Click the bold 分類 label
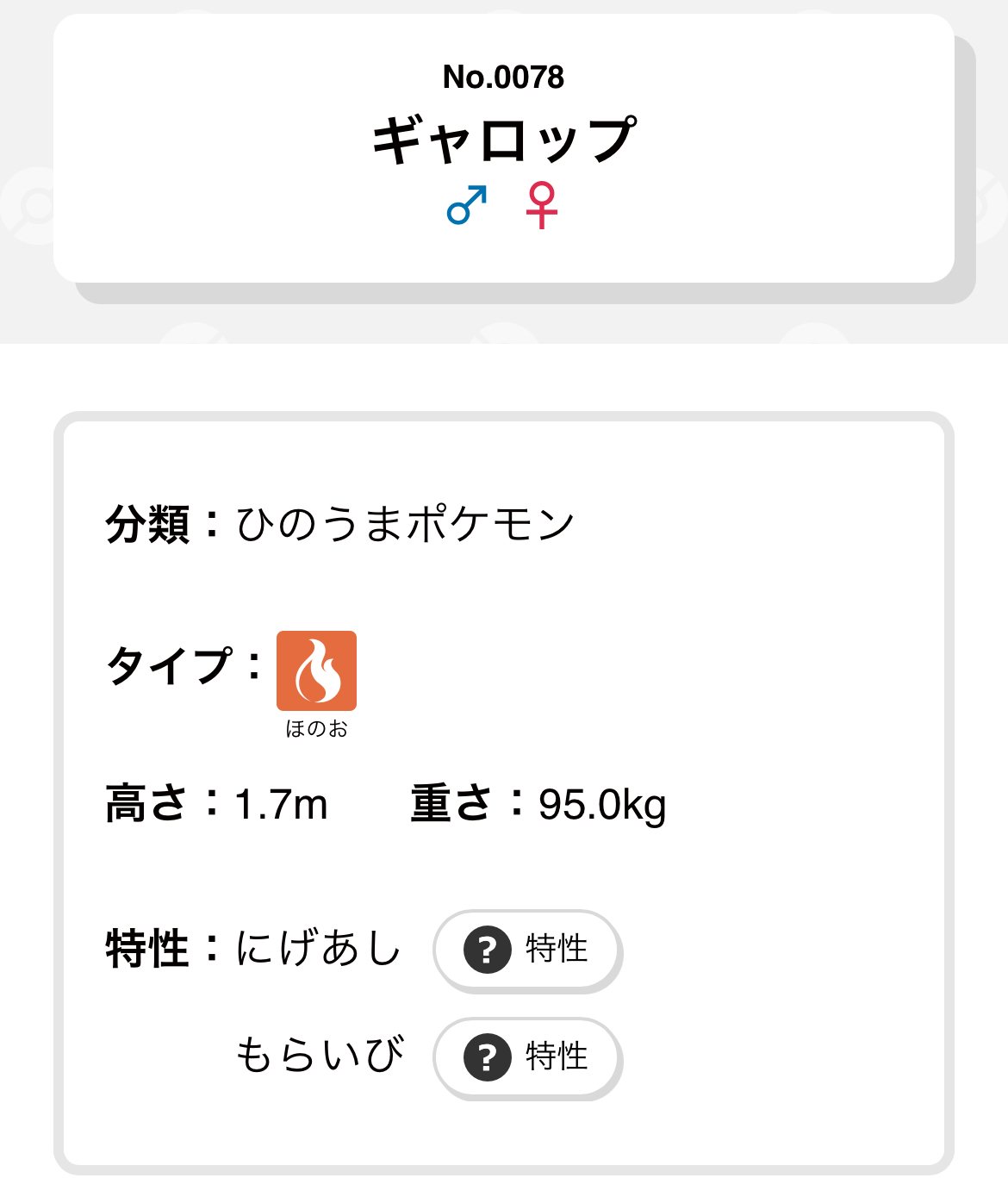This screenshot has width=1008, height=1178. click(147, 524)
